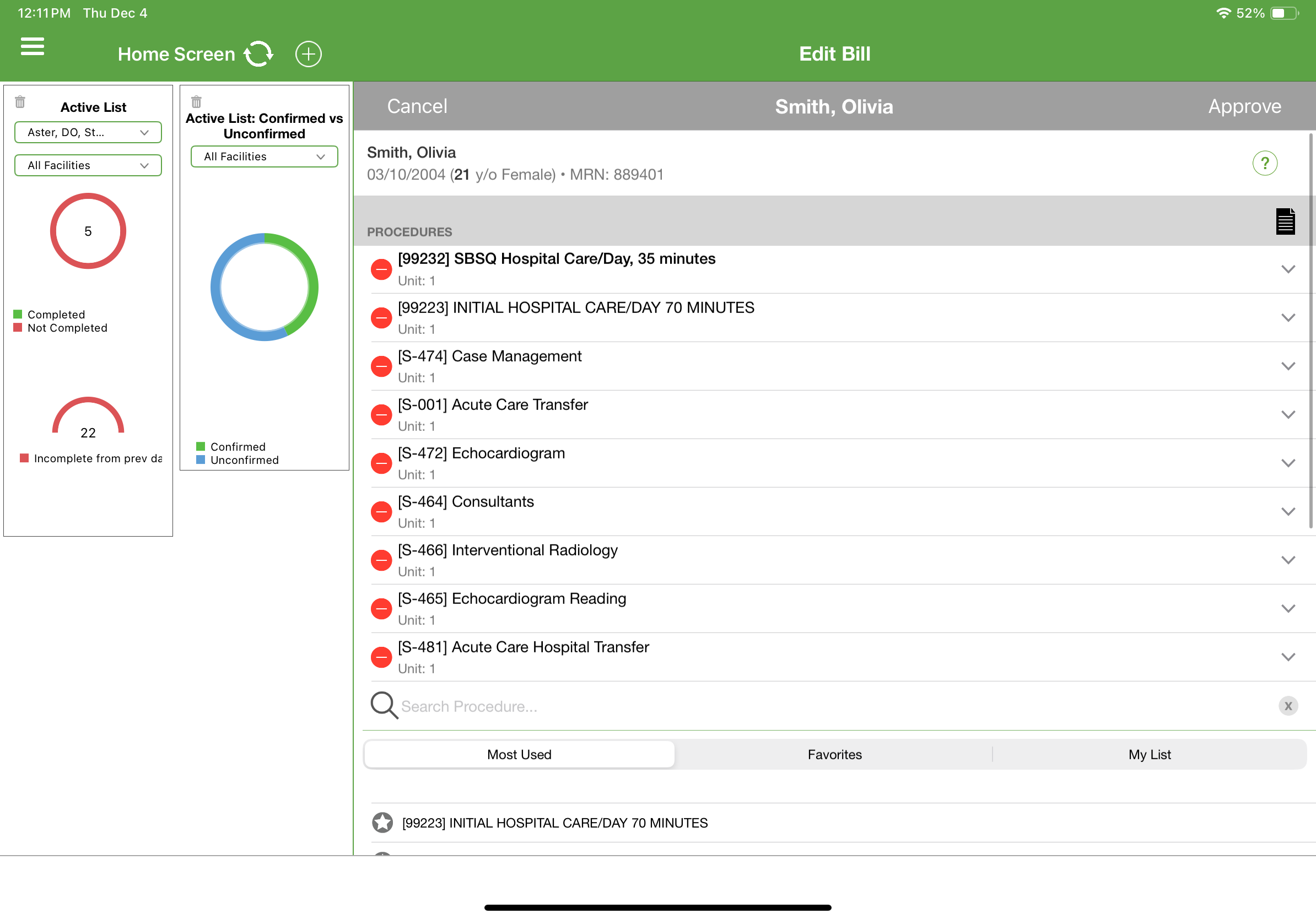Favorite the 99223 Initial Hospital Care star

click(382, 823)
